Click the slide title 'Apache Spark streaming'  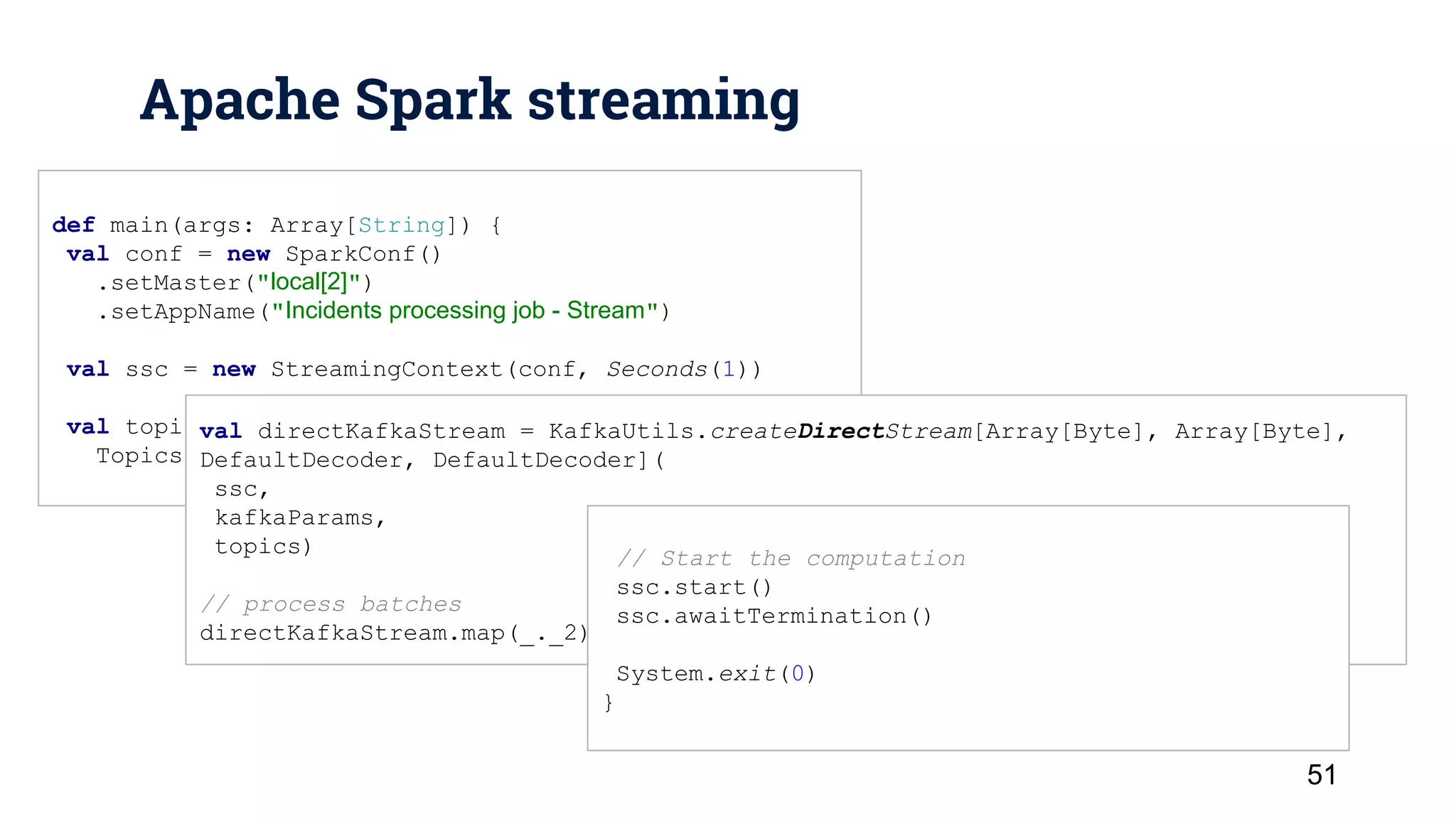click(x=469, y=100)
